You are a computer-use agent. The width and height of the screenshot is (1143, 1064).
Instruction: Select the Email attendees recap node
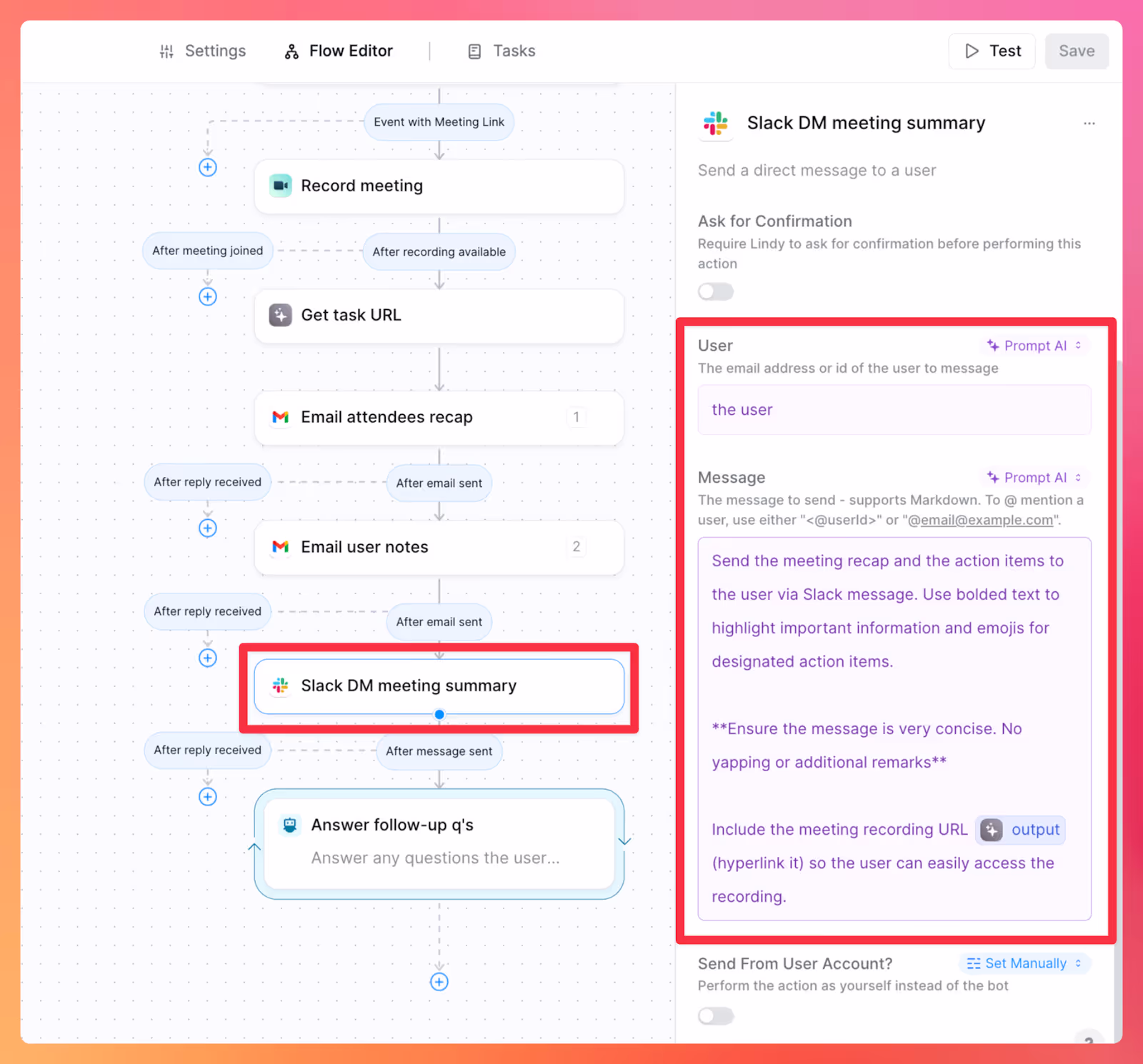tap(439, 417)
